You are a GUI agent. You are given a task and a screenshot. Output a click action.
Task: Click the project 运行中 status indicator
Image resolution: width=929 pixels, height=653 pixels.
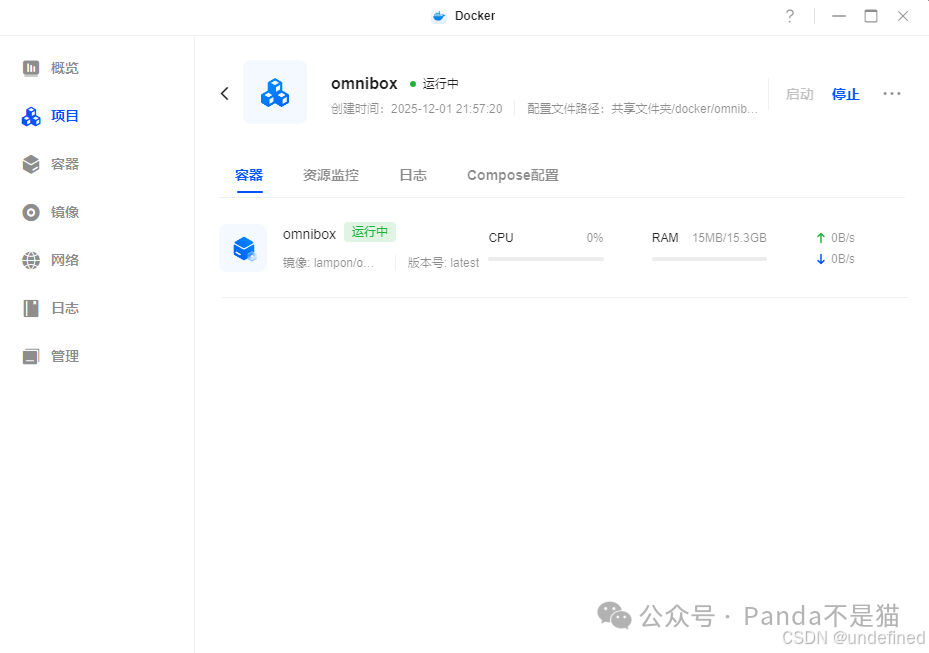[434, 84]
